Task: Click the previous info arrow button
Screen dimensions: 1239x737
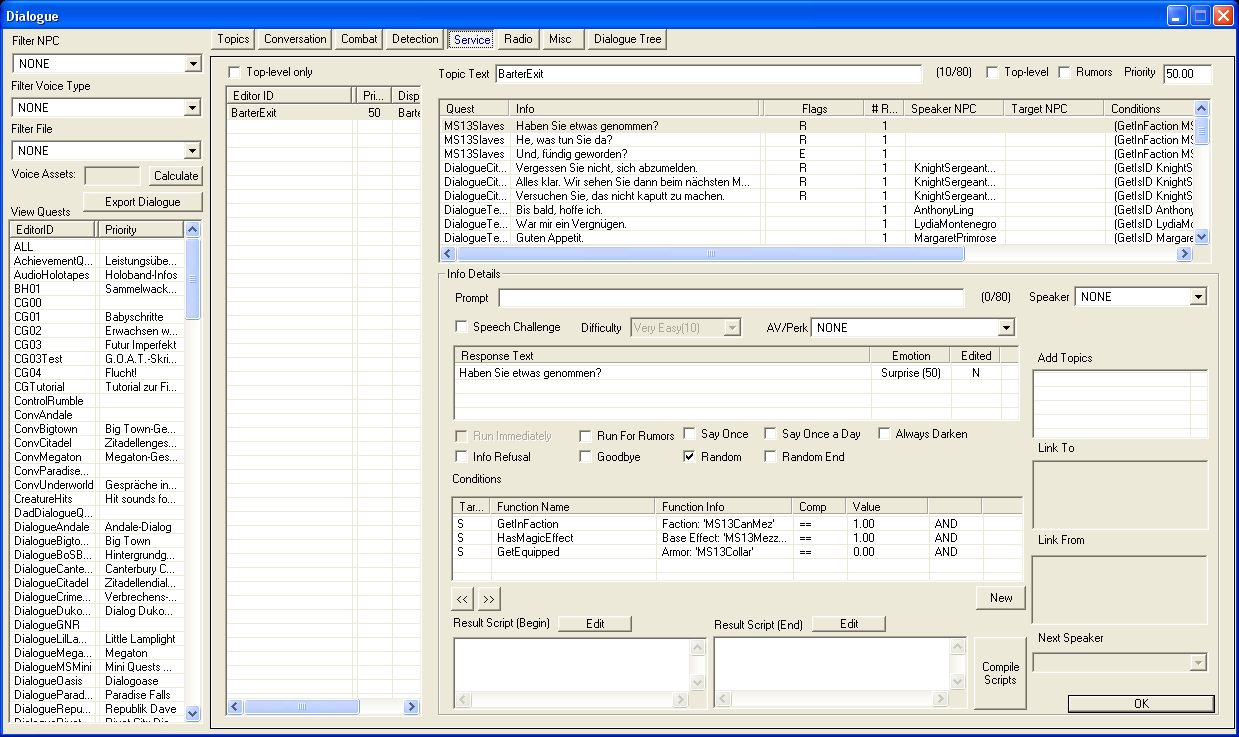Action: click(x=462, y=599)
